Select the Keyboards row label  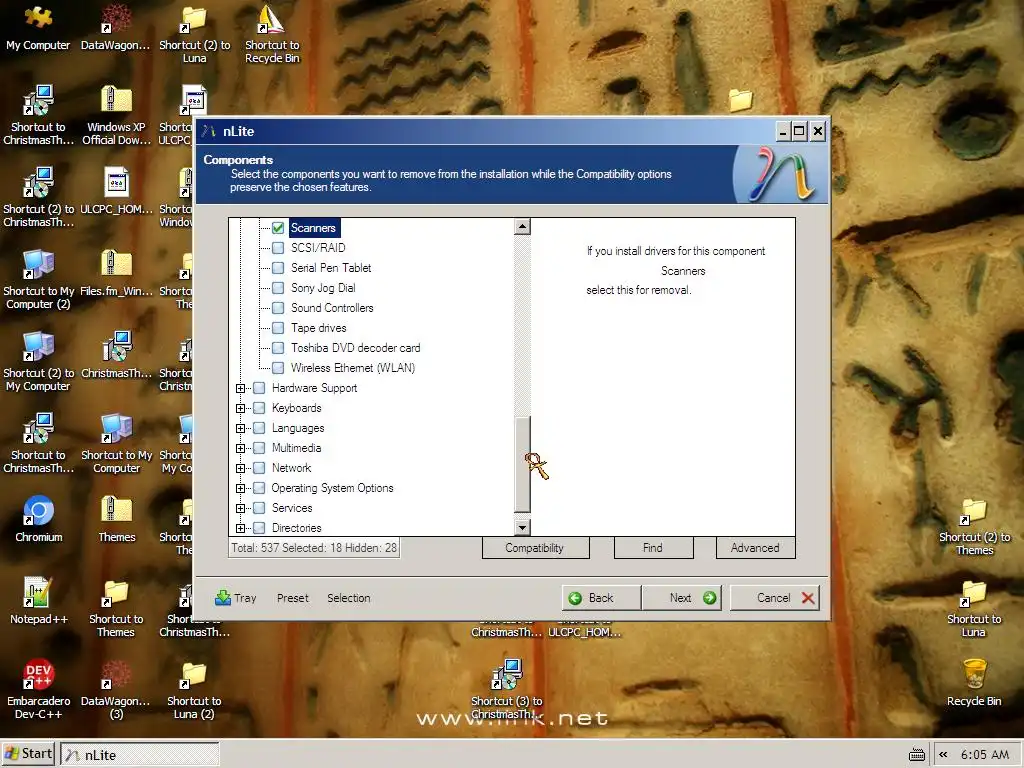pyautogui.click(x=296, y=408)
